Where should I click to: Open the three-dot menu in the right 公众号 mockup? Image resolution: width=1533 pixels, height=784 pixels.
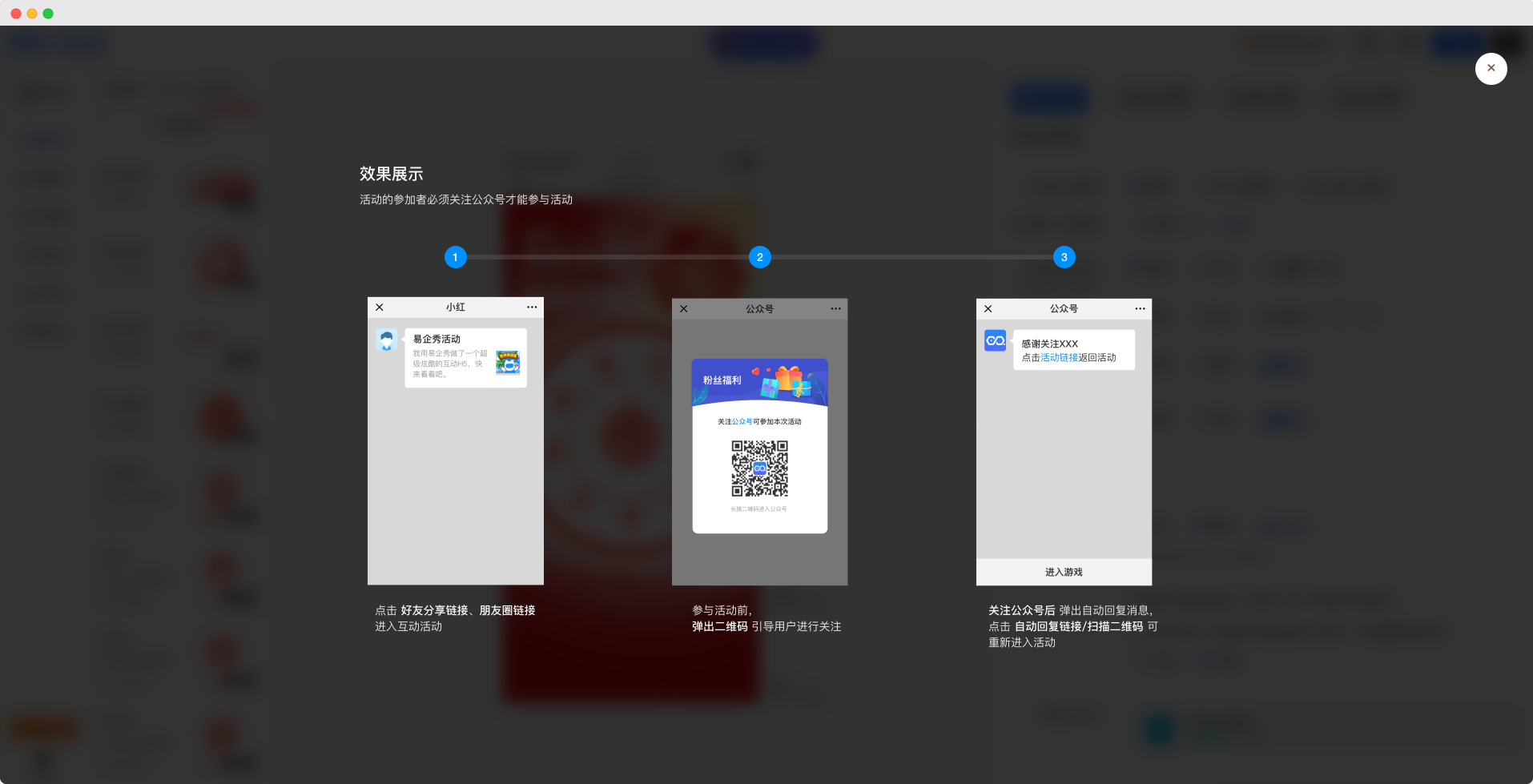1140,309
